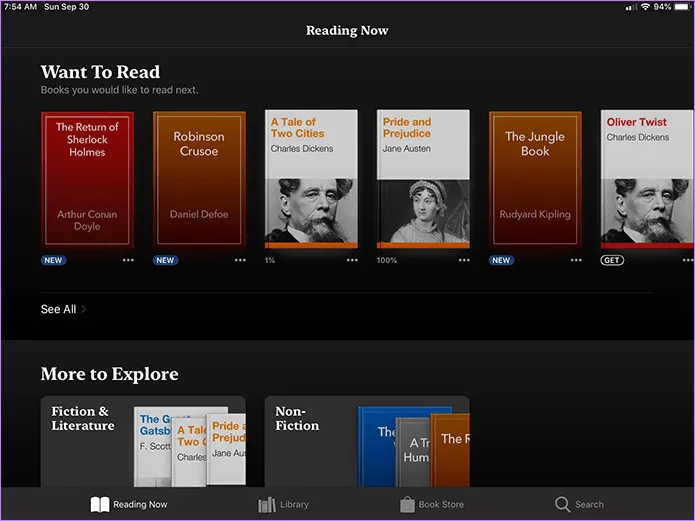The width and height of the screenshot is (695, 521).
Task: Tap the Book Store bag icon
Action: [x=407, y=505]
